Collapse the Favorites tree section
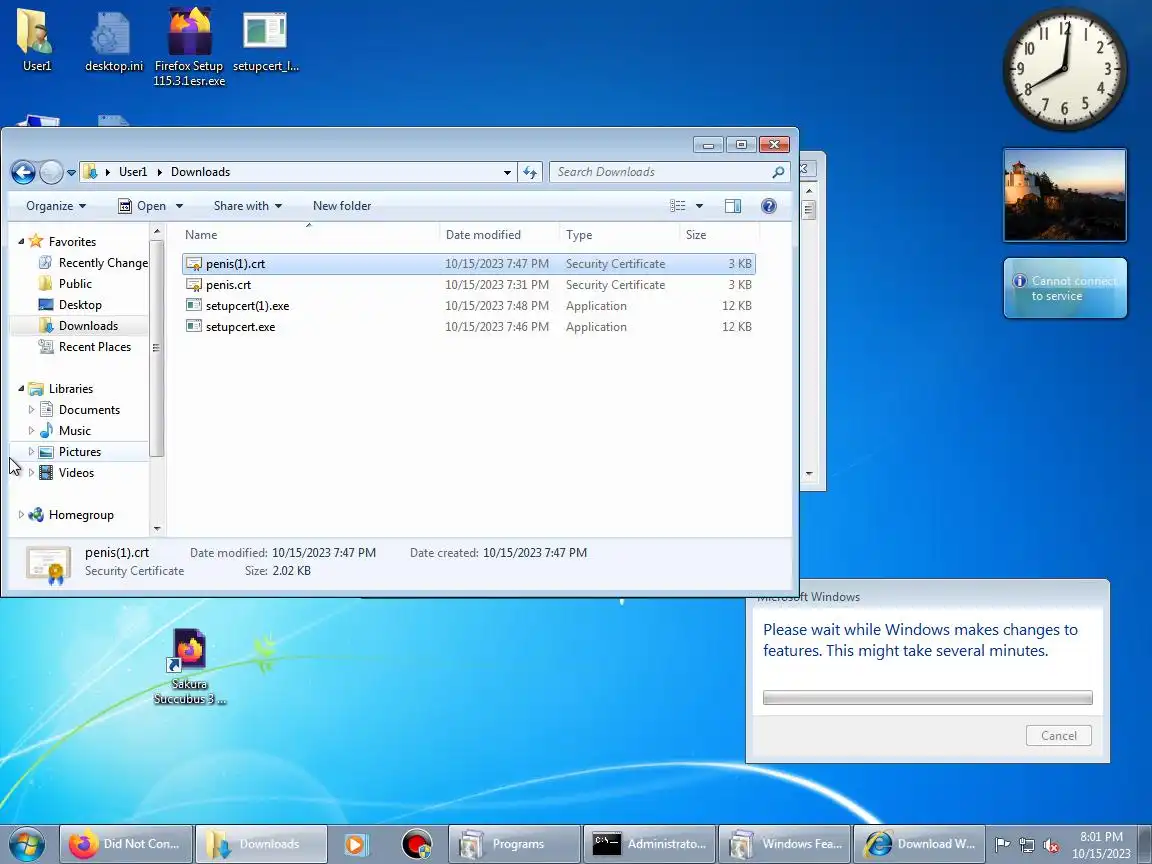The height and width of the screenshot is (864, 1152). coord(21,242)
